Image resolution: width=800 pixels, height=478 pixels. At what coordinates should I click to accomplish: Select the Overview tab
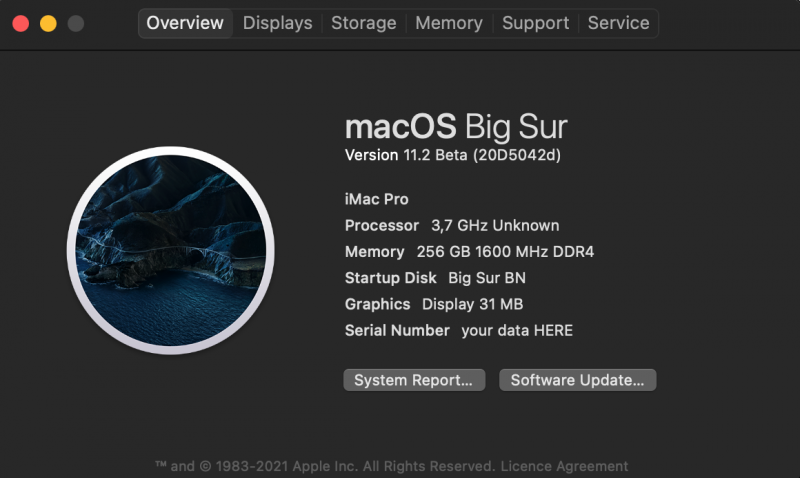[185, 23]
